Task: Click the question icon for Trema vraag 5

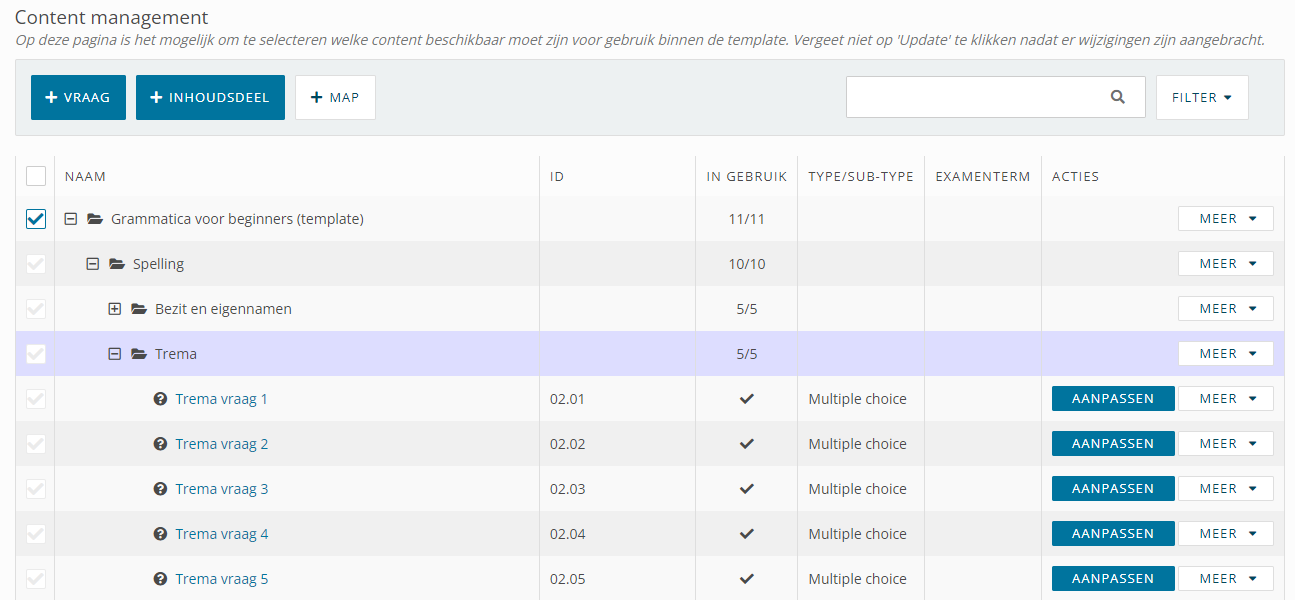Action: tap(160, 579)
